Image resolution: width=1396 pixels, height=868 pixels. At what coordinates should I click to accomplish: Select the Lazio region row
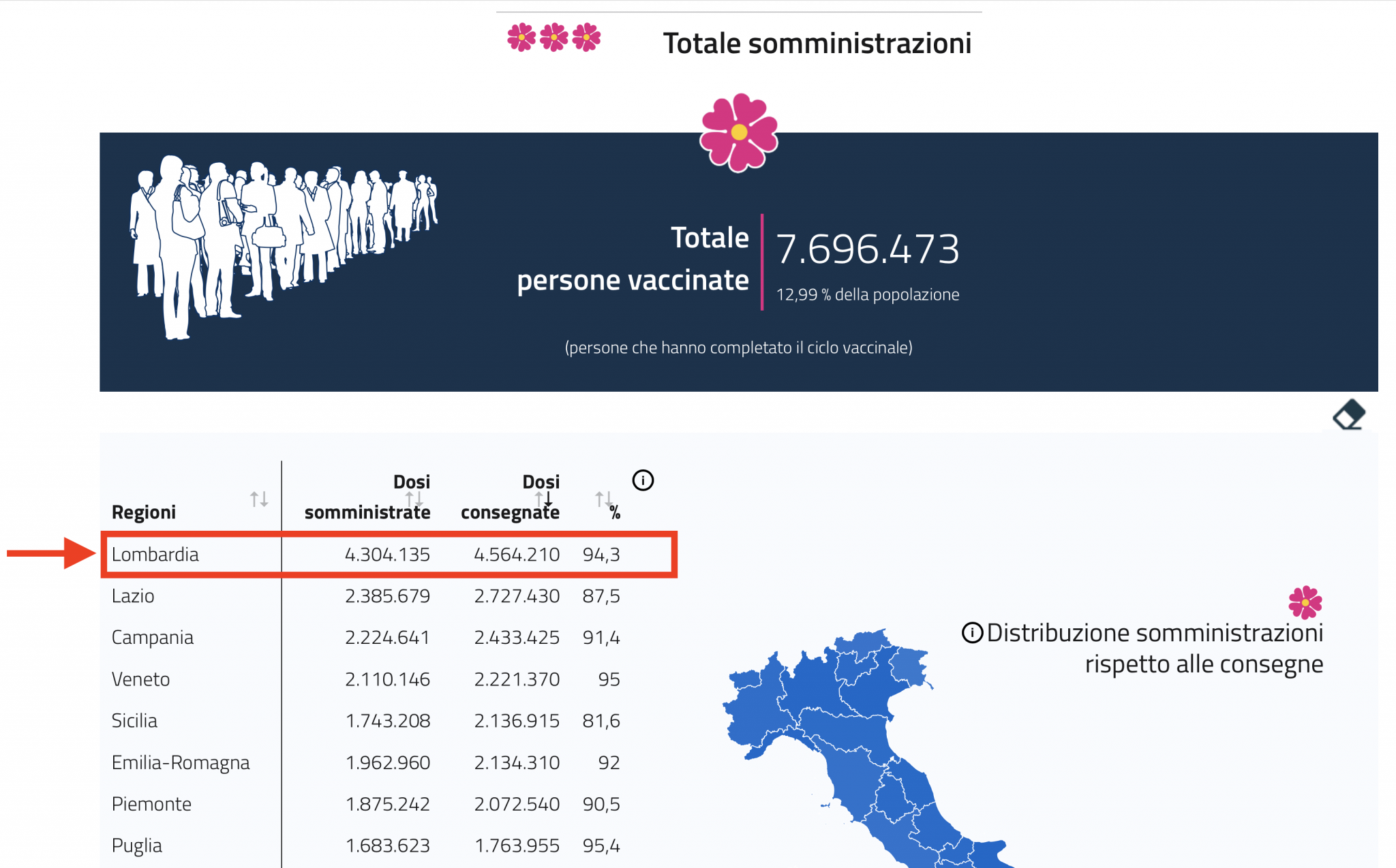tap(366, 596)
